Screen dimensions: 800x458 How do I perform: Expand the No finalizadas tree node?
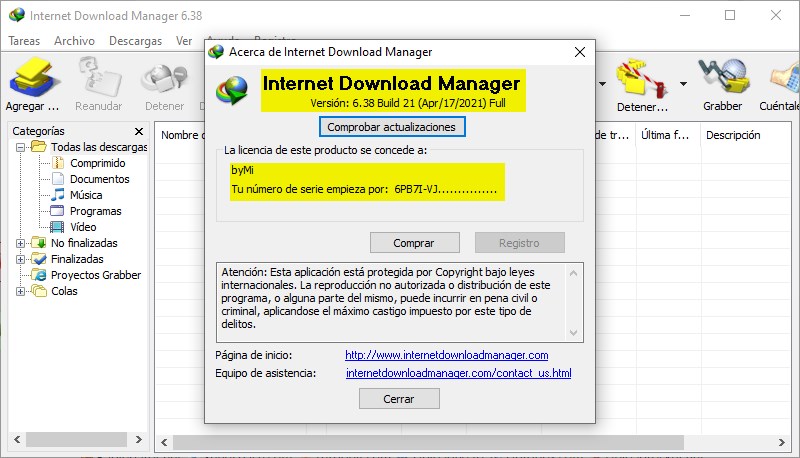pyautogui.click(x=20, y=243)
